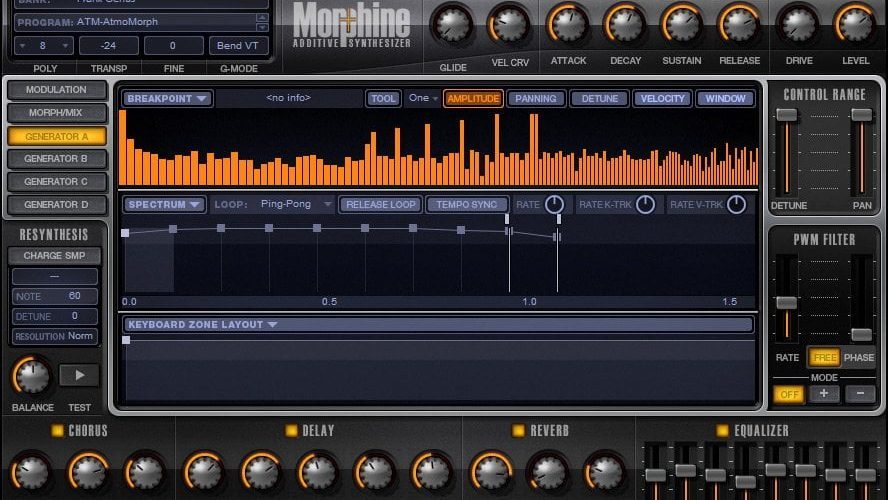Viewport: 888px width, 500px height.
Task: Click the Vel Crv knob
Action: pos(509,24)
